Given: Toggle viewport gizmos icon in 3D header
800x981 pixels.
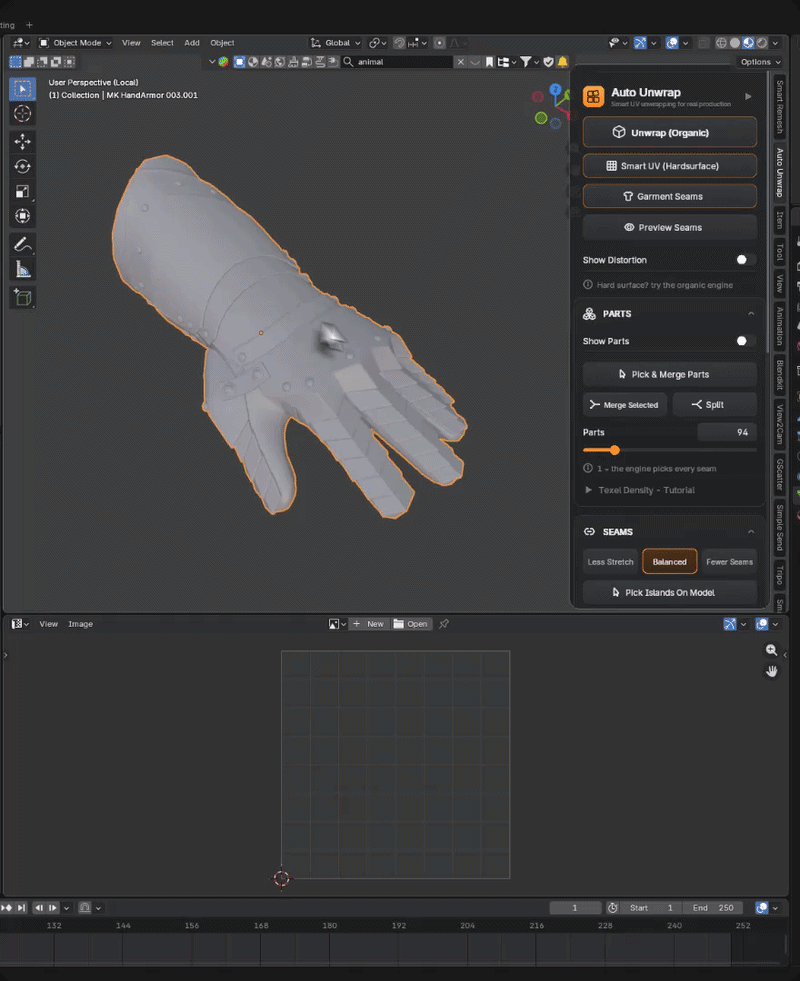Looking at the screenshot, I should (x=640, y=43).
